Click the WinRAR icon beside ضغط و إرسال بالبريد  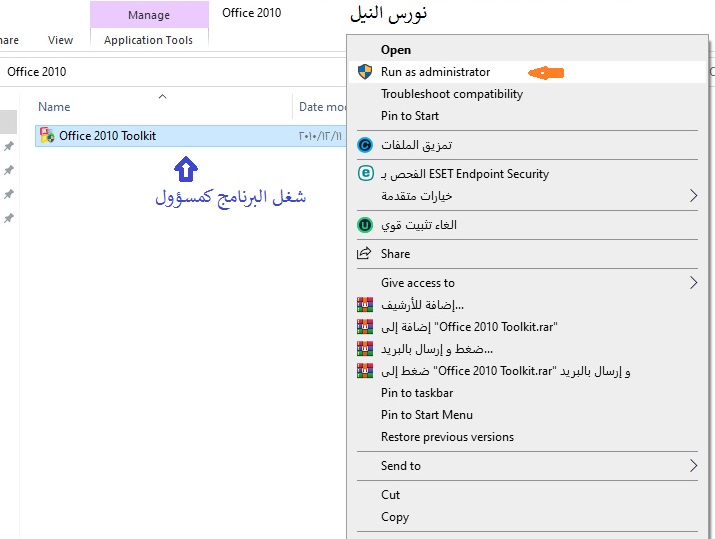365,349
